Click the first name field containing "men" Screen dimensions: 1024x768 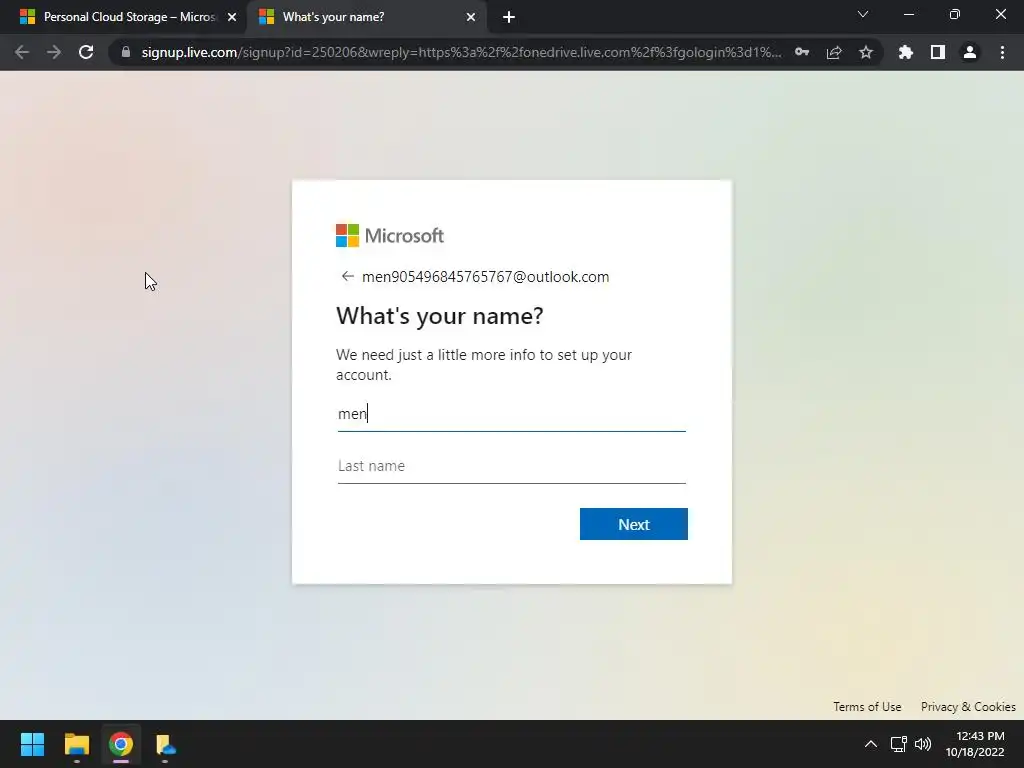511,414
